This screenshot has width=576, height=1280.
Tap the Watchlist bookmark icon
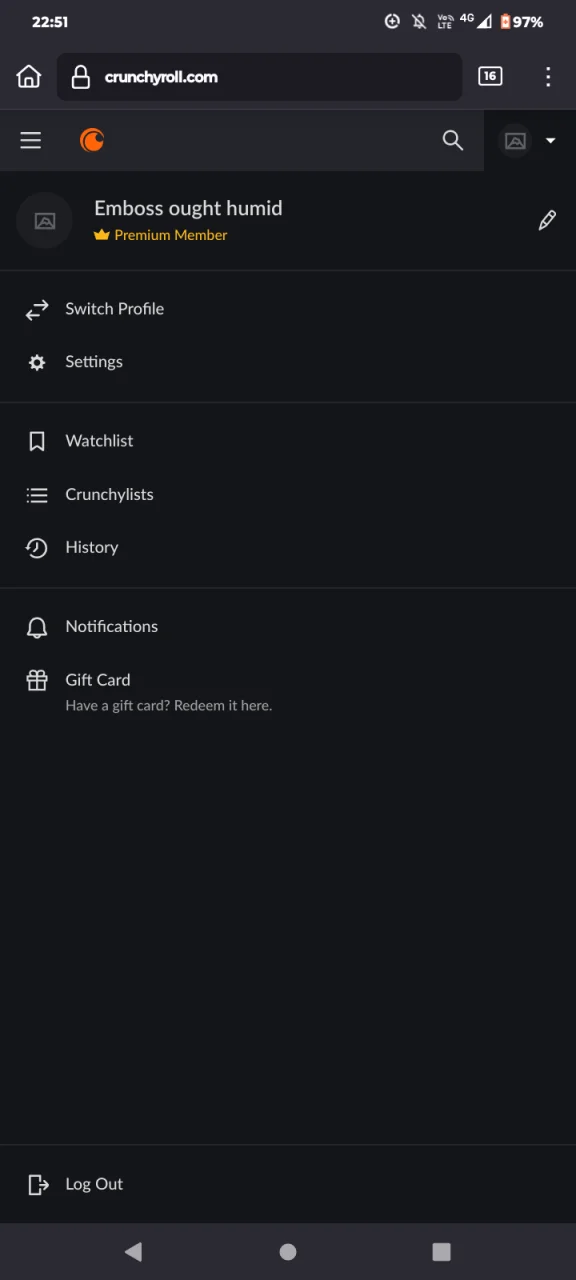coord(37,441)
